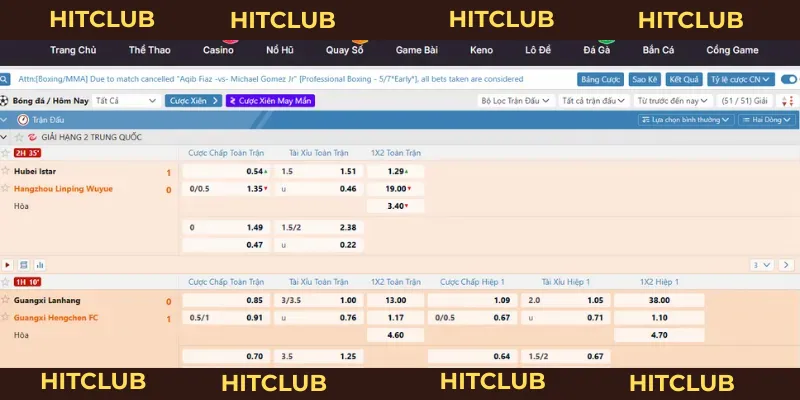This screenshot has width=800, height=400.
Task: Open the Tỷ lệ cược CN dropdown
Action: [741, 80]
